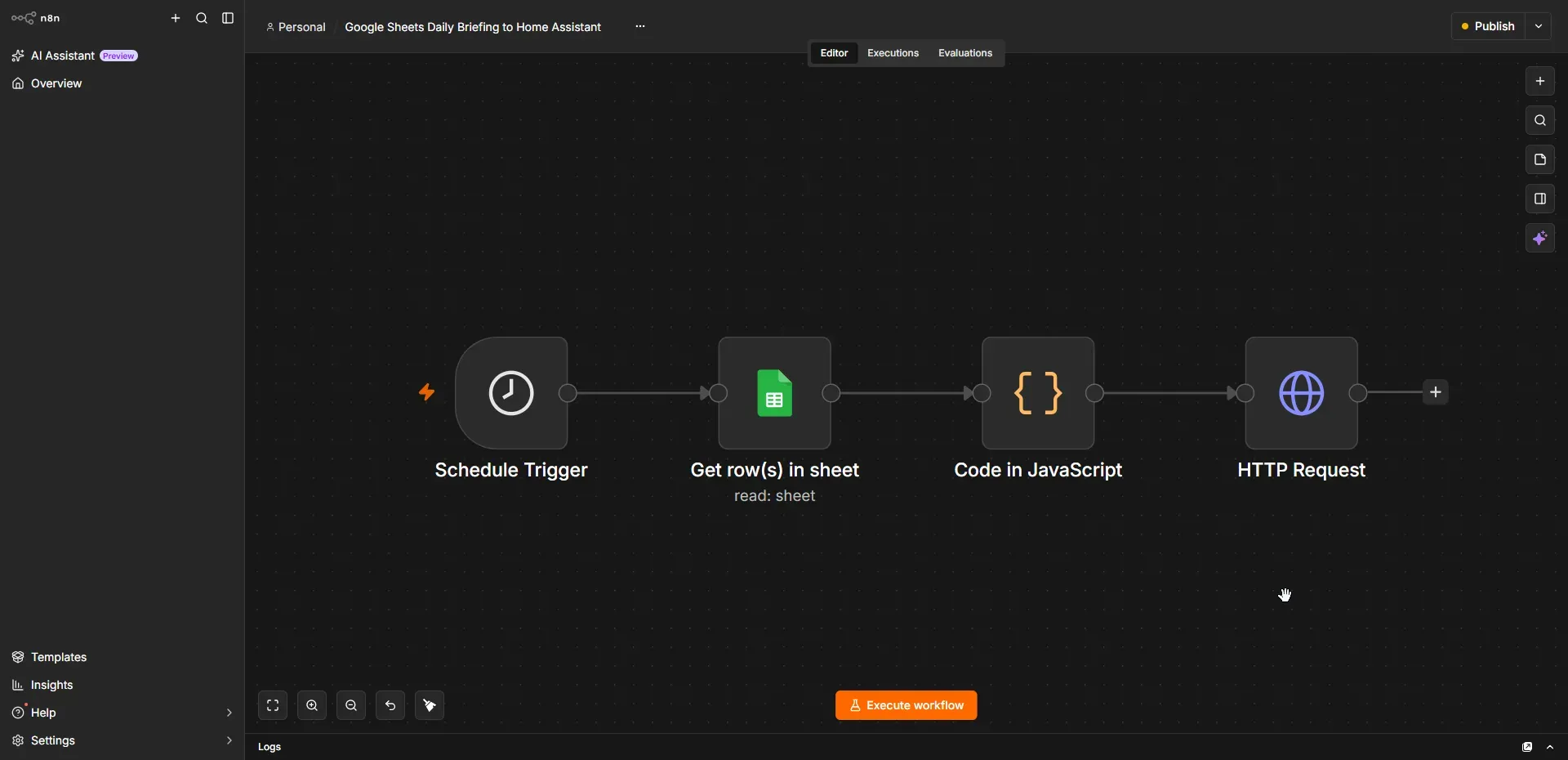Screen dimensions: 1568x760
Task: Click Code node input connector
Action: pyautogui.click(x=982, y=394)
